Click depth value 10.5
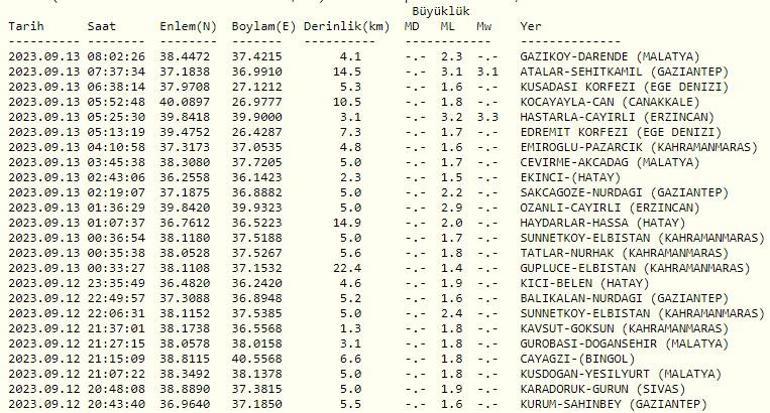 pyautogui.click(x=347, y=102)
